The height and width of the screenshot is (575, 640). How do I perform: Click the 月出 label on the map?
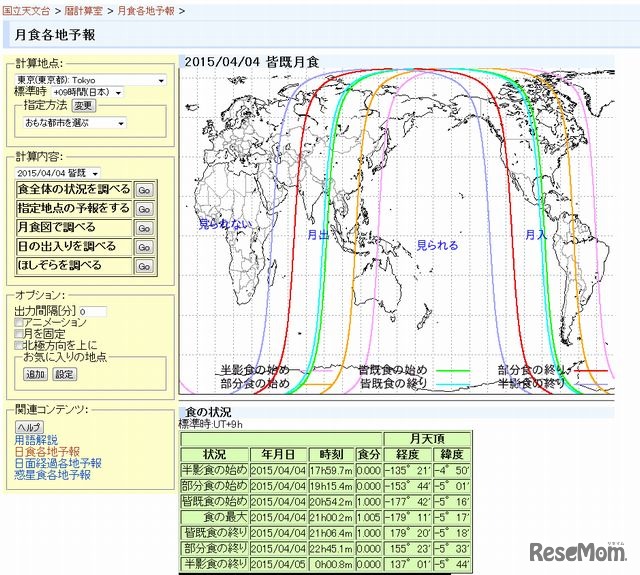click(318, 235)
